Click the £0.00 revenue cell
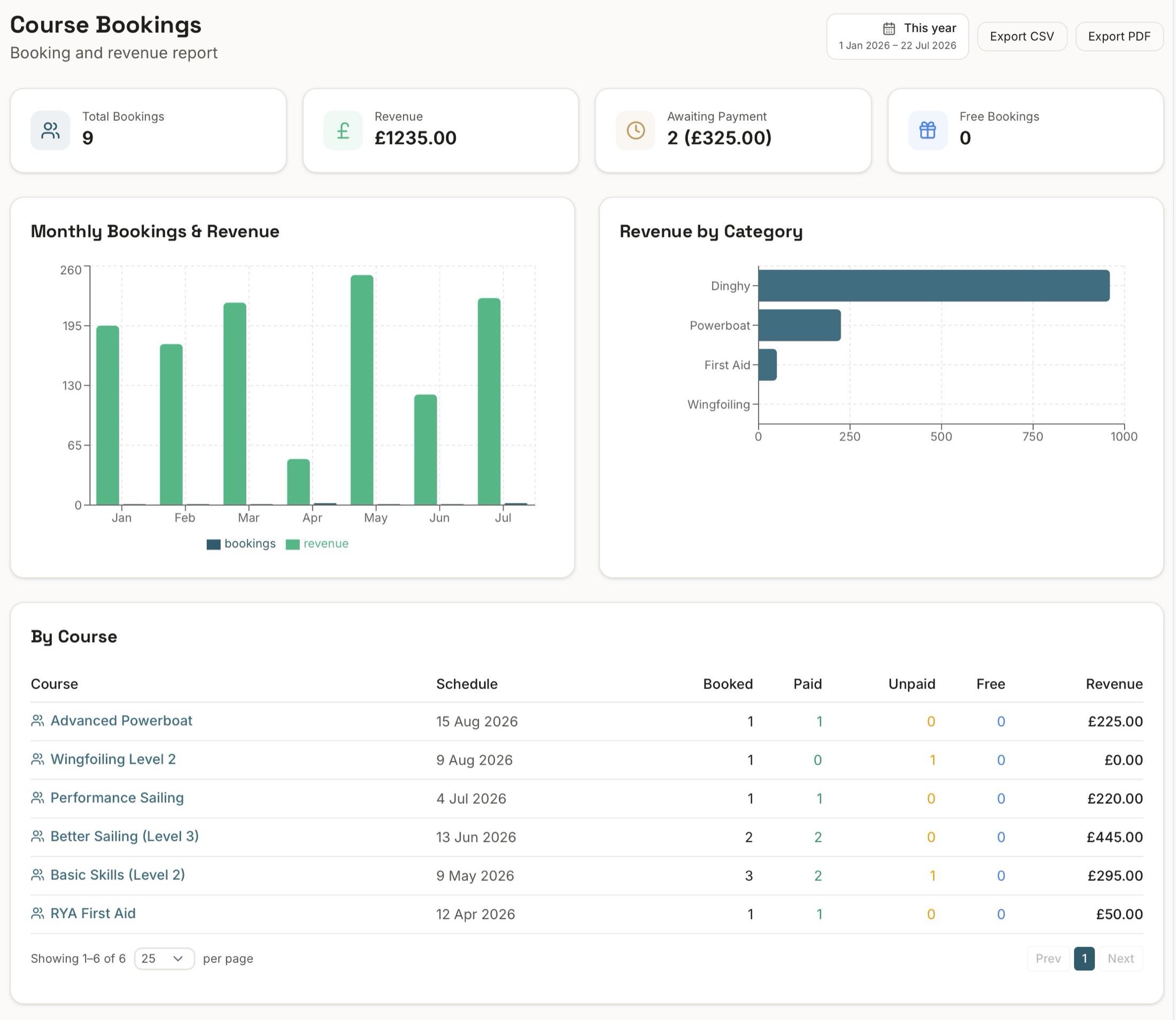This screenshot has width=1176, height=1020. 1124,760
